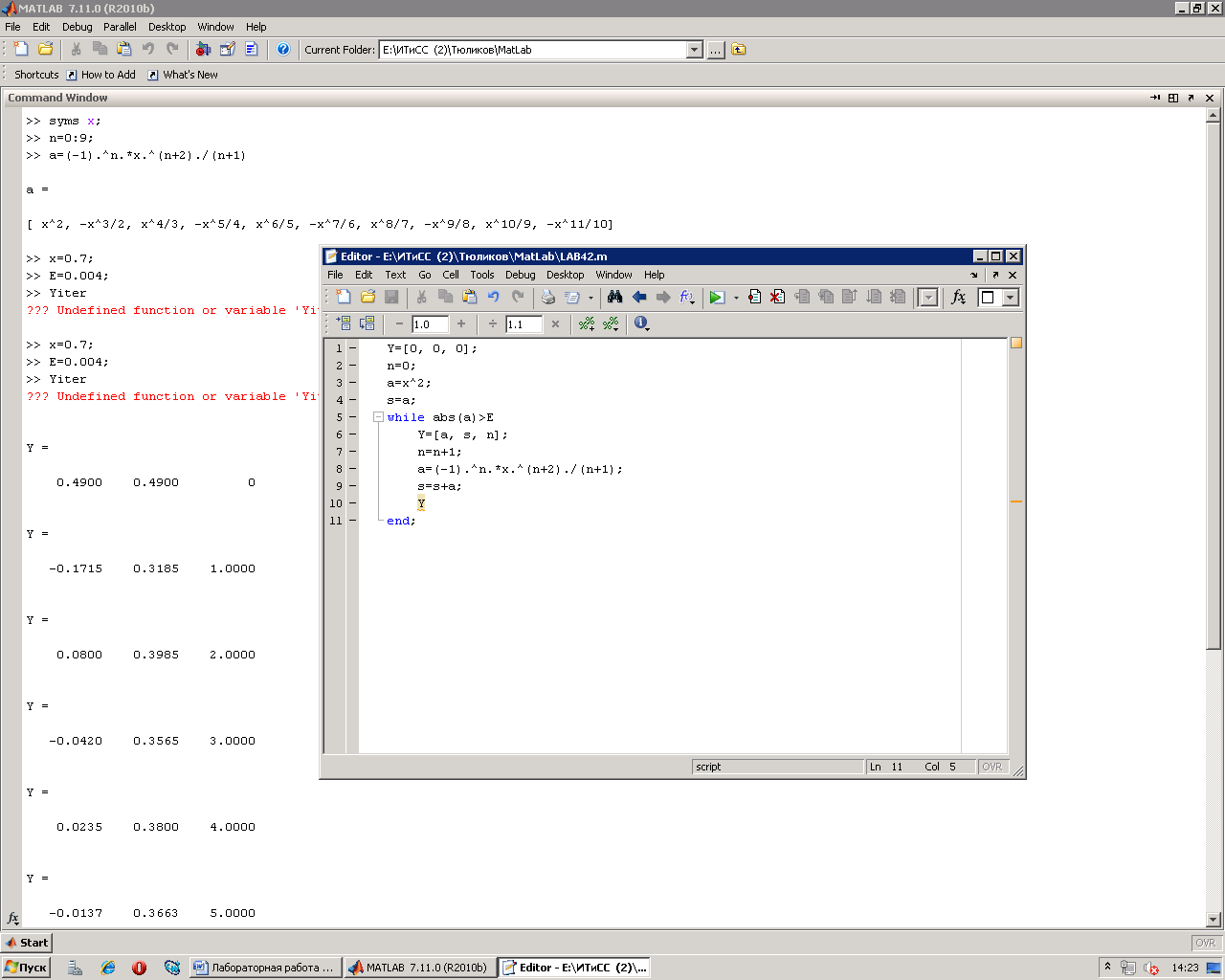Viewport: 1225px width, 980px height.
Task: Click What's New shortcut
Action: [183, 75]
